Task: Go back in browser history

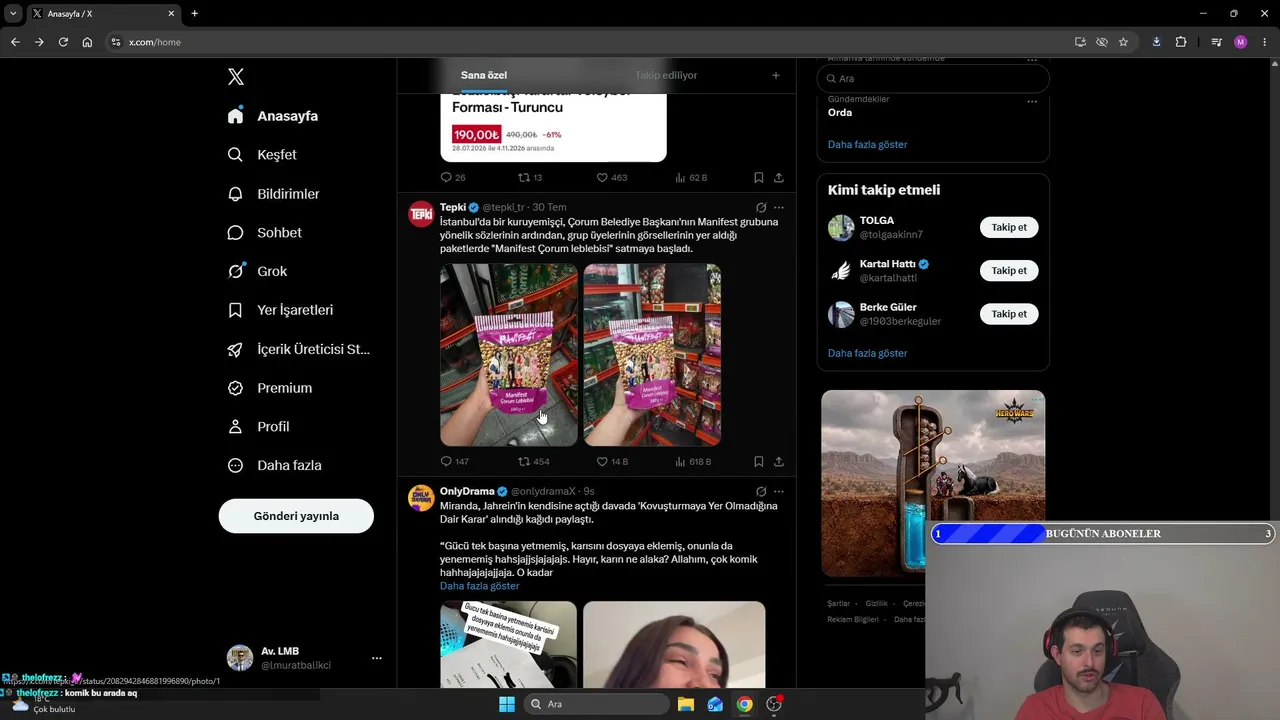Action: click(15, 42)
